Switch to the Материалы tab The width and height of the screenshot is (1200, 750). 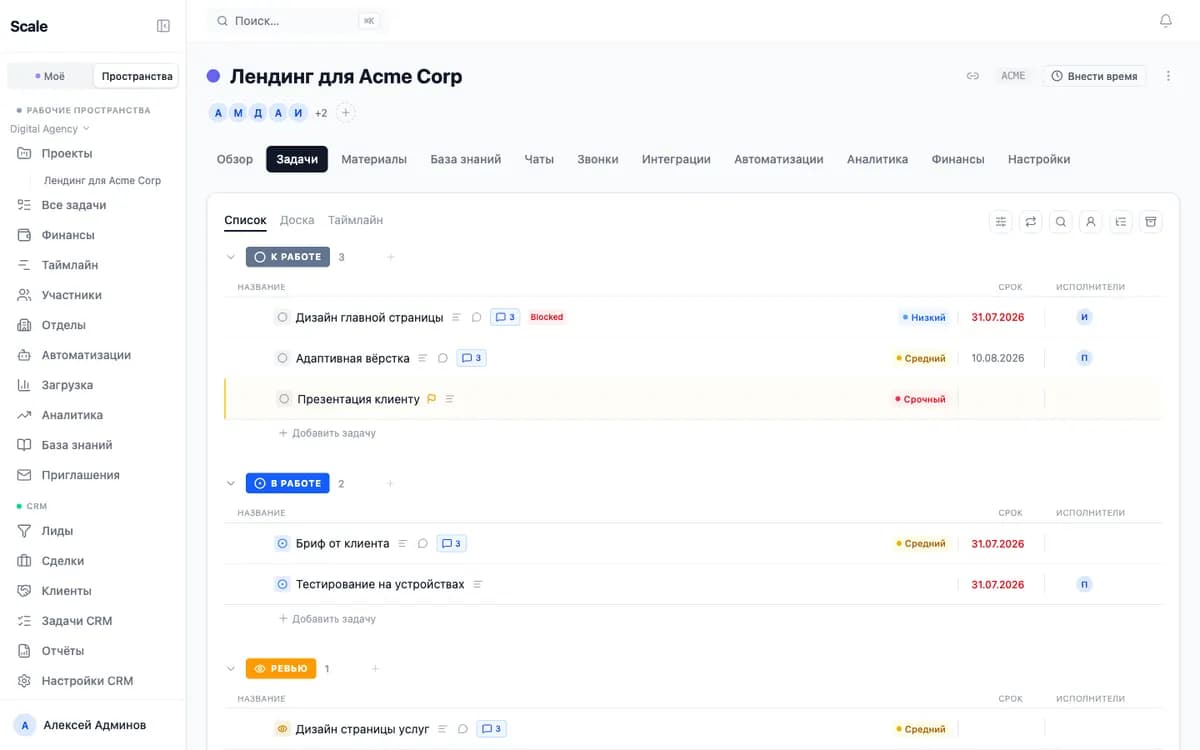pos(374,159)
